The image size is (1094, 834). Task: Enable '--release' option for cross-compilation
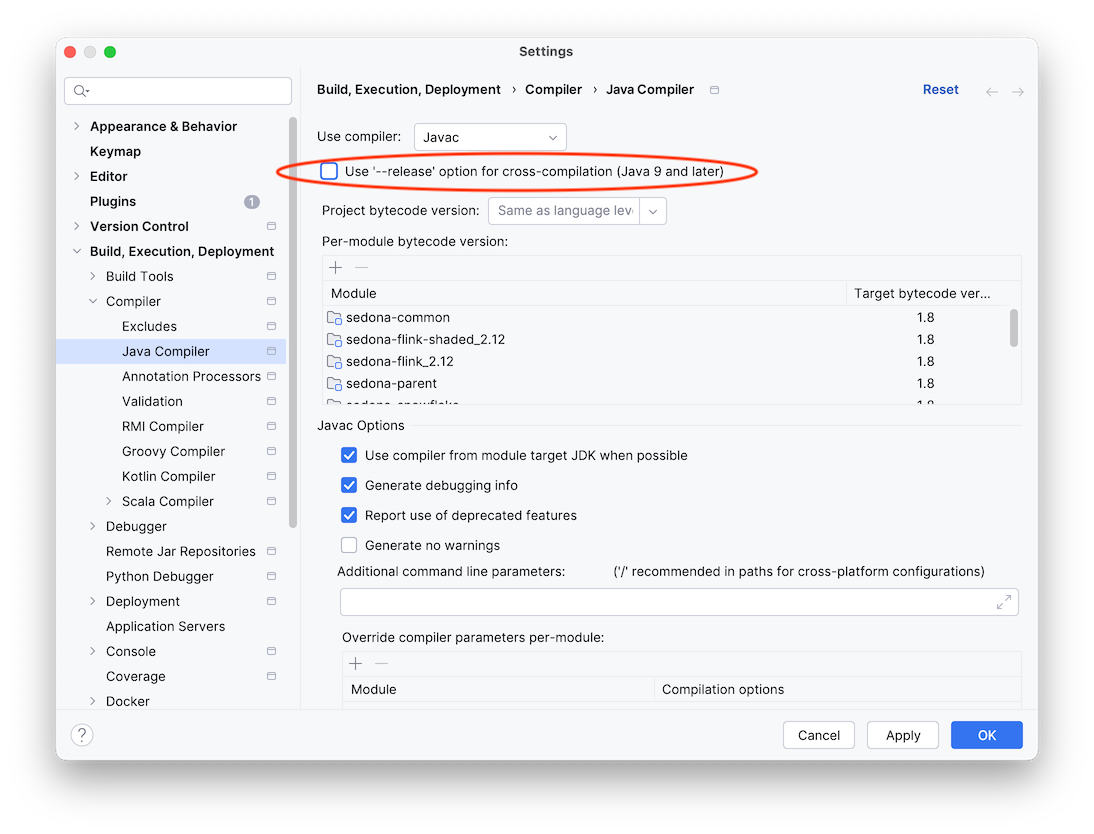(329, 171)
